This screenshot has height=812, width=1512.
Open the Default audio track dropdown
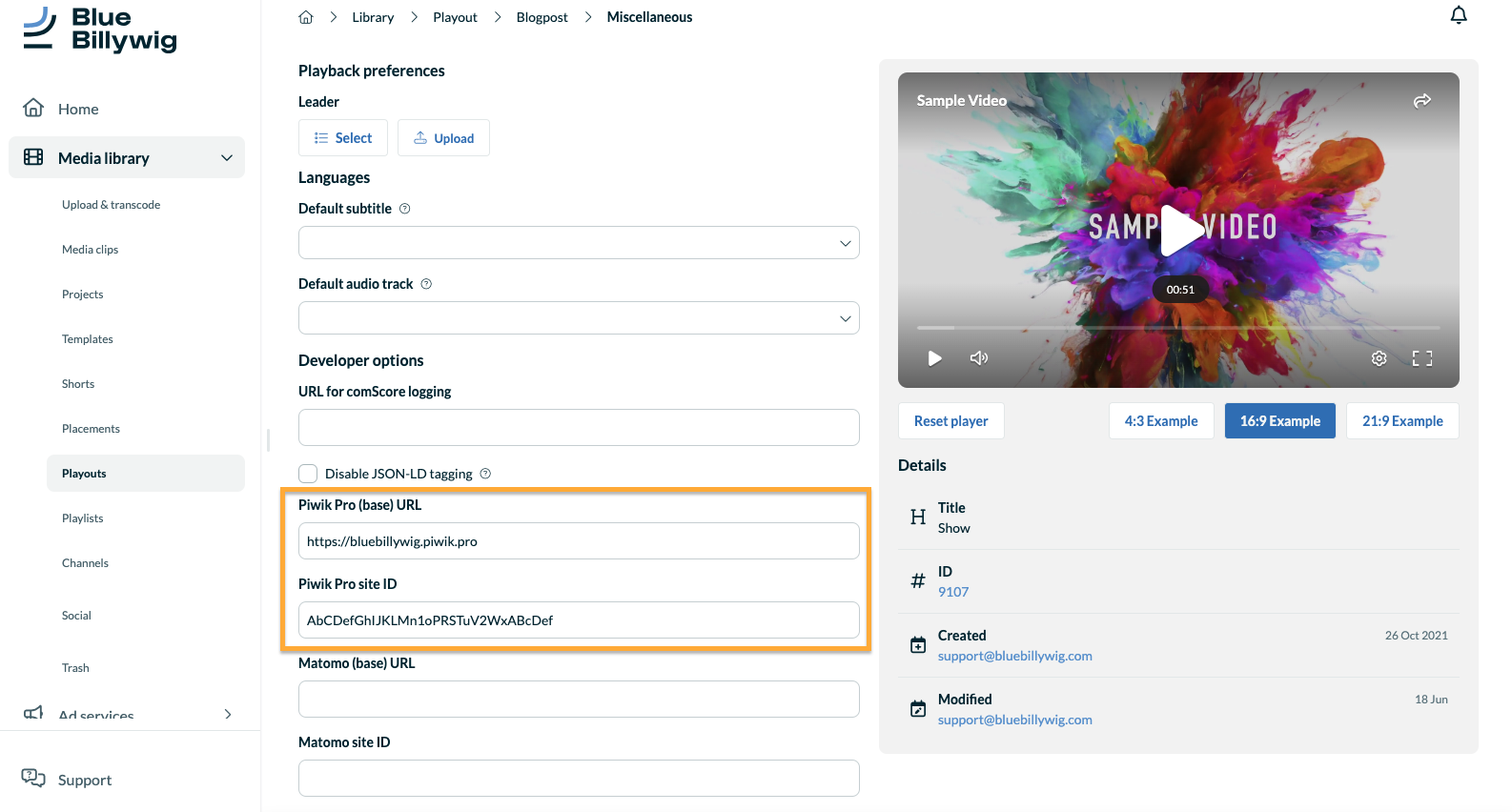pyautogui.click(x=579, y=318)
